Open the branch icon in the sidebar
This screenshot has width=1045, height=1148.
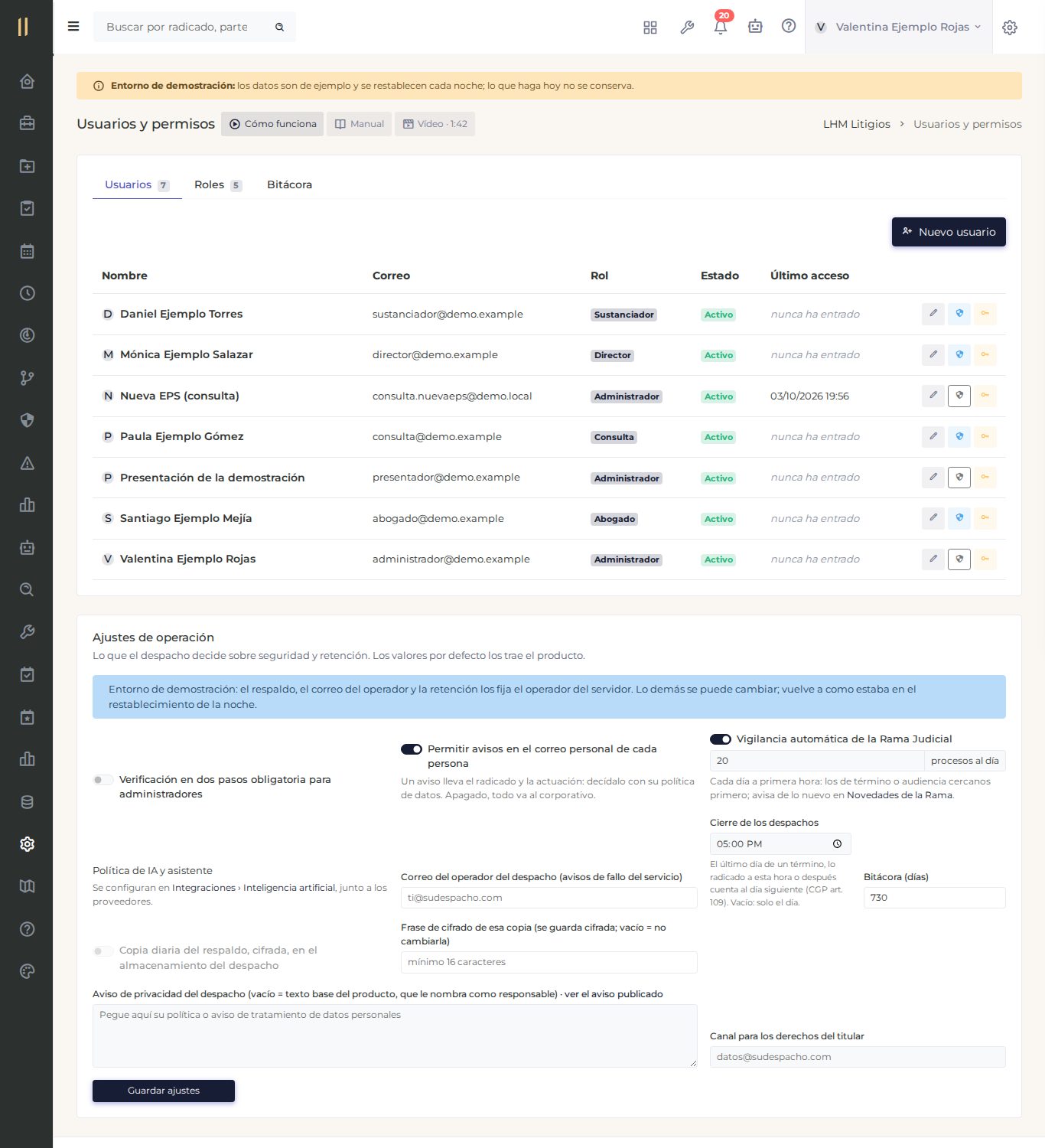27,378
